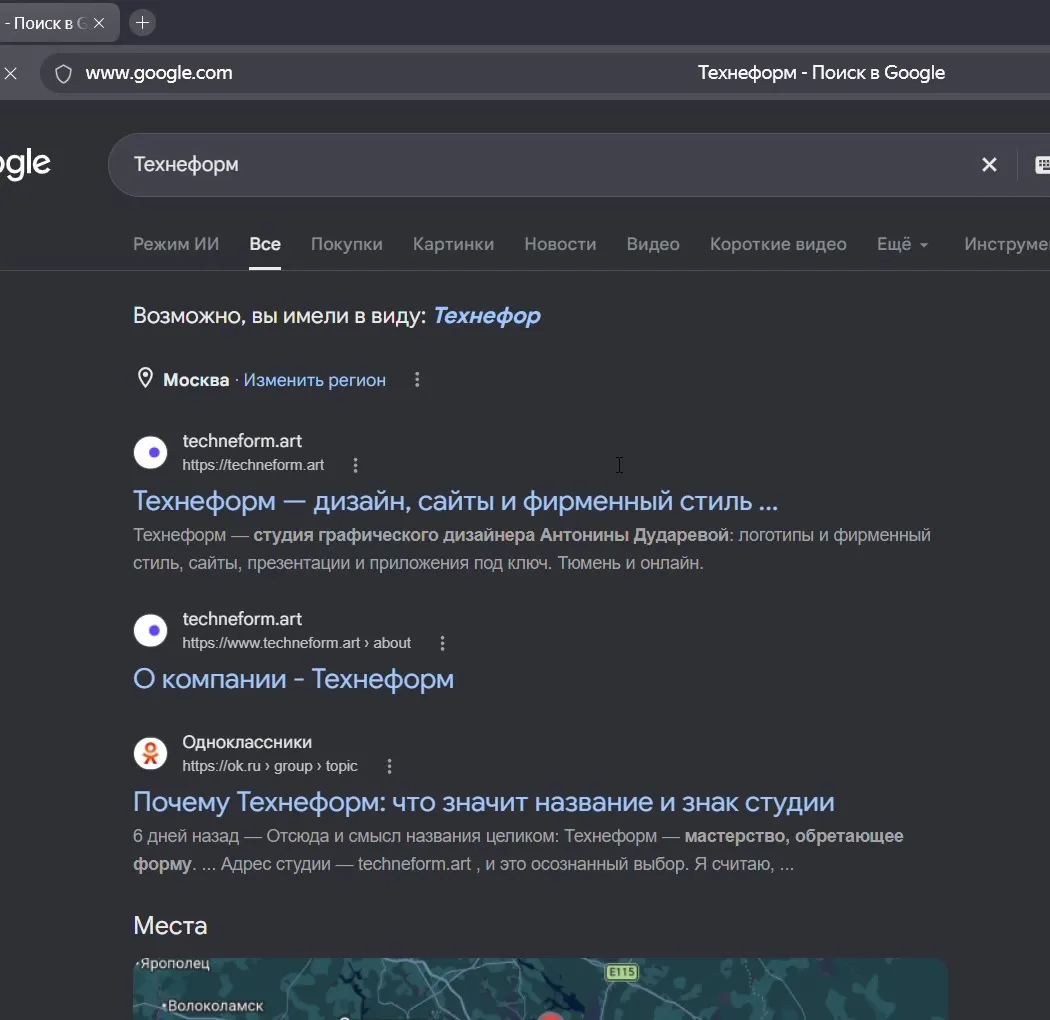Screen dimensions: 1050x1020
Task: Click Волоколамск label on the map
Action: tap(215, 1005)
